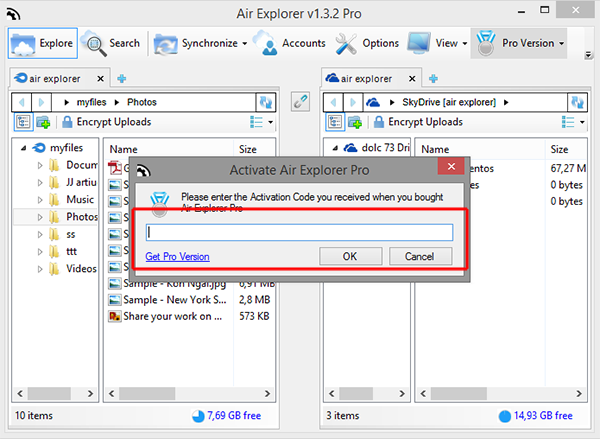Click the refresh icon in left address bar

click(265, 102)
